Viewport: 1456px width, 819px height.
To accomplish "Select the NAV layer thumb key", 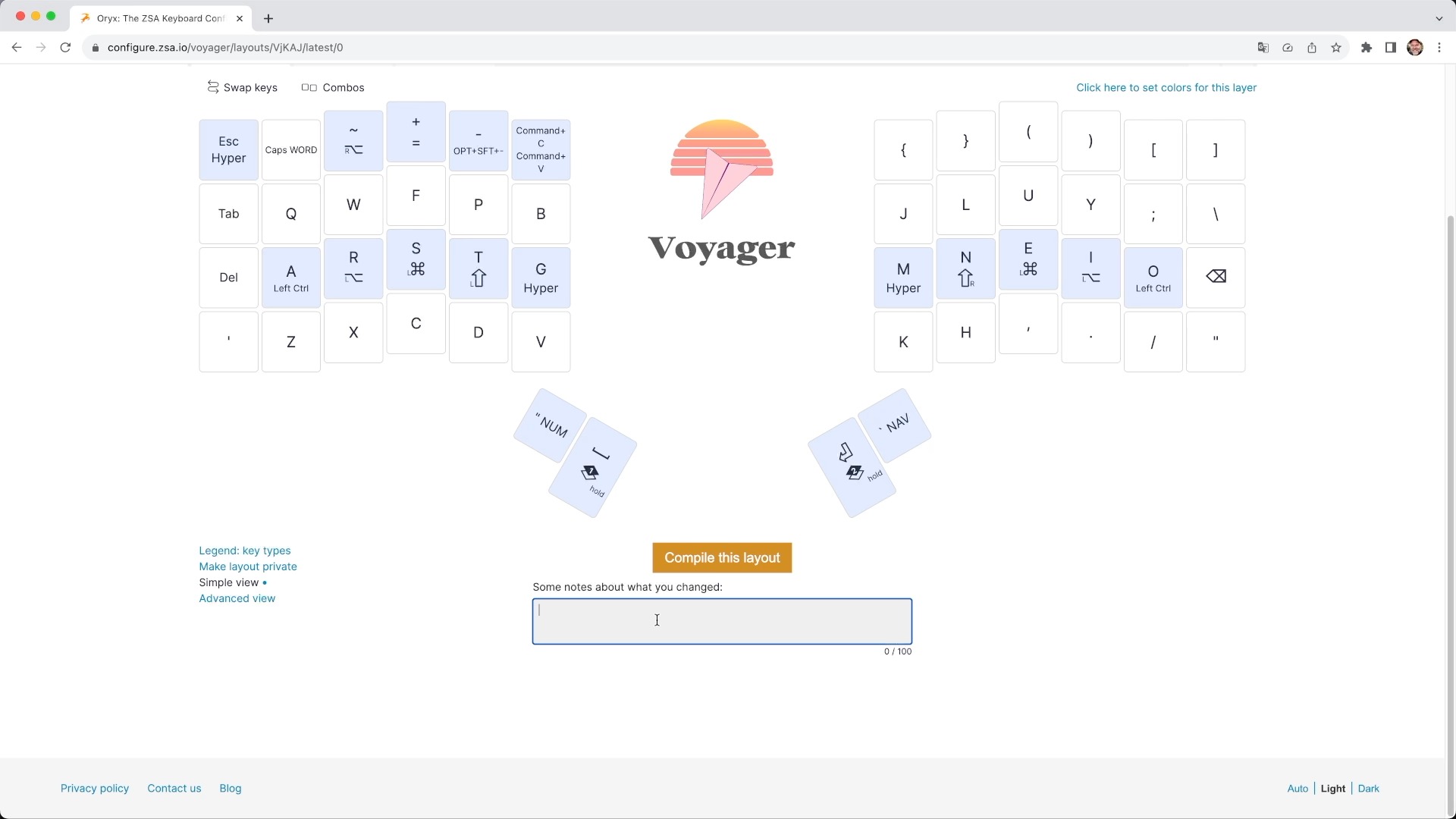I will coord(895,425).
